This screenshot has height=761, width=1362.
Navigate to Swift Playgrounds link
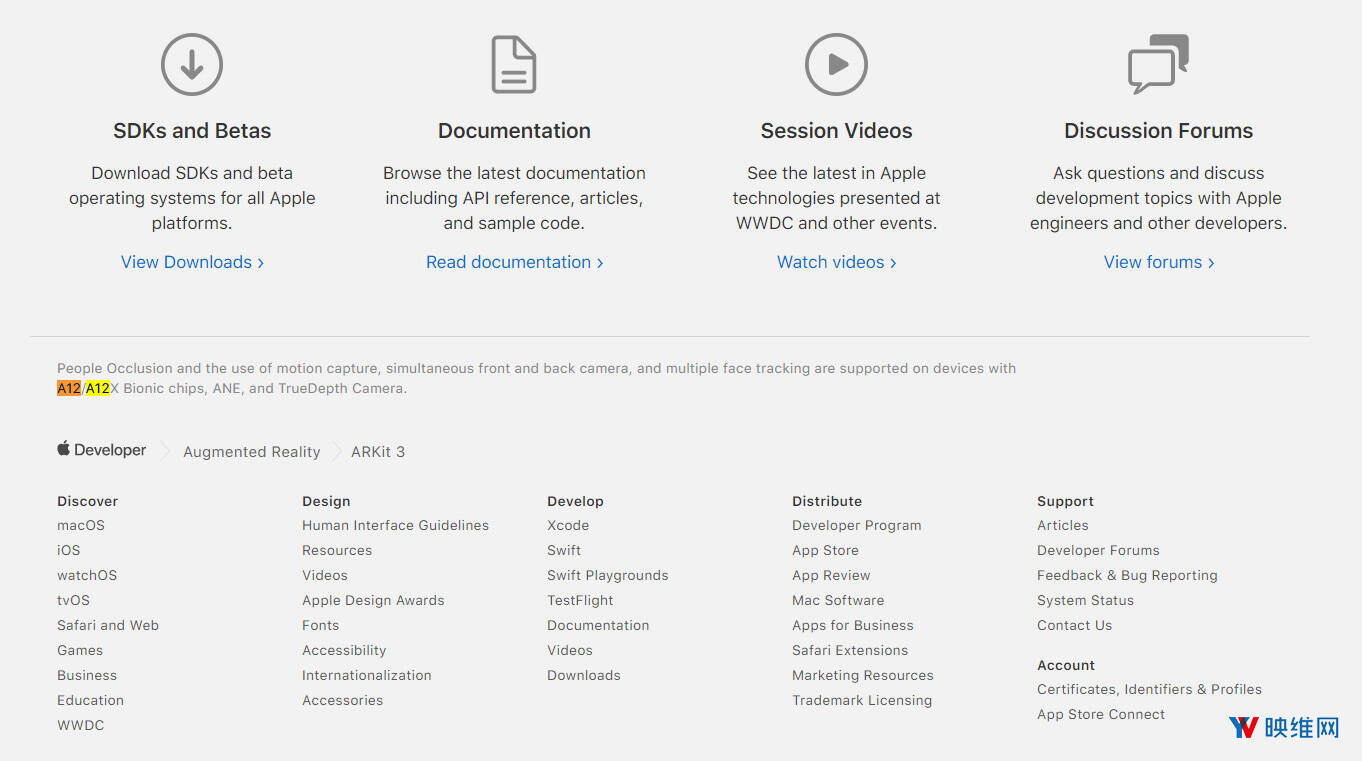coord(607,575)
